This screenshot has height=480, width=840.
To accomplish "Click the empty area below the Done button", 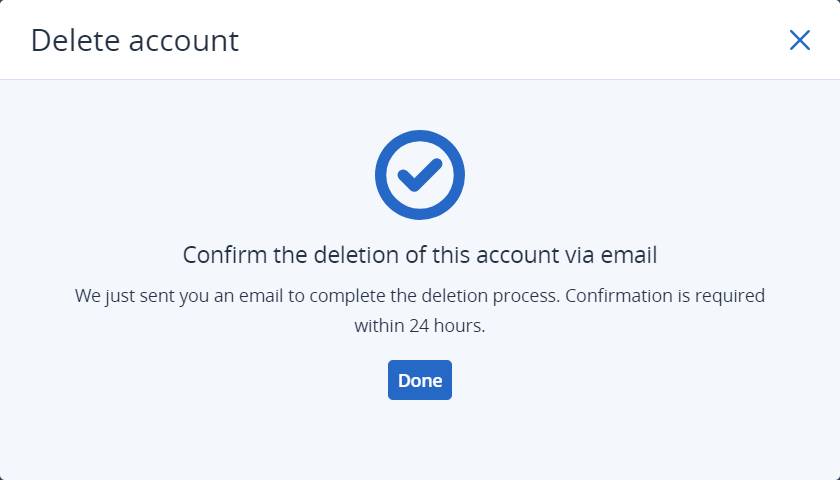I will pos(419,439).
